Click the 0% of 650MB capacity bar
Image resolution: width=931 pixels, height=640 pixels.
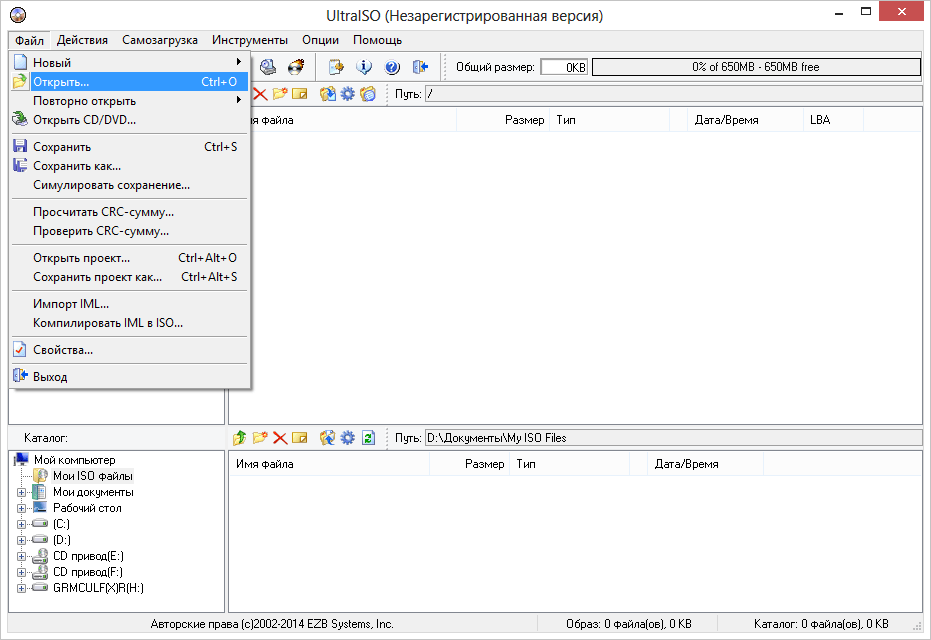pos(756,67)
